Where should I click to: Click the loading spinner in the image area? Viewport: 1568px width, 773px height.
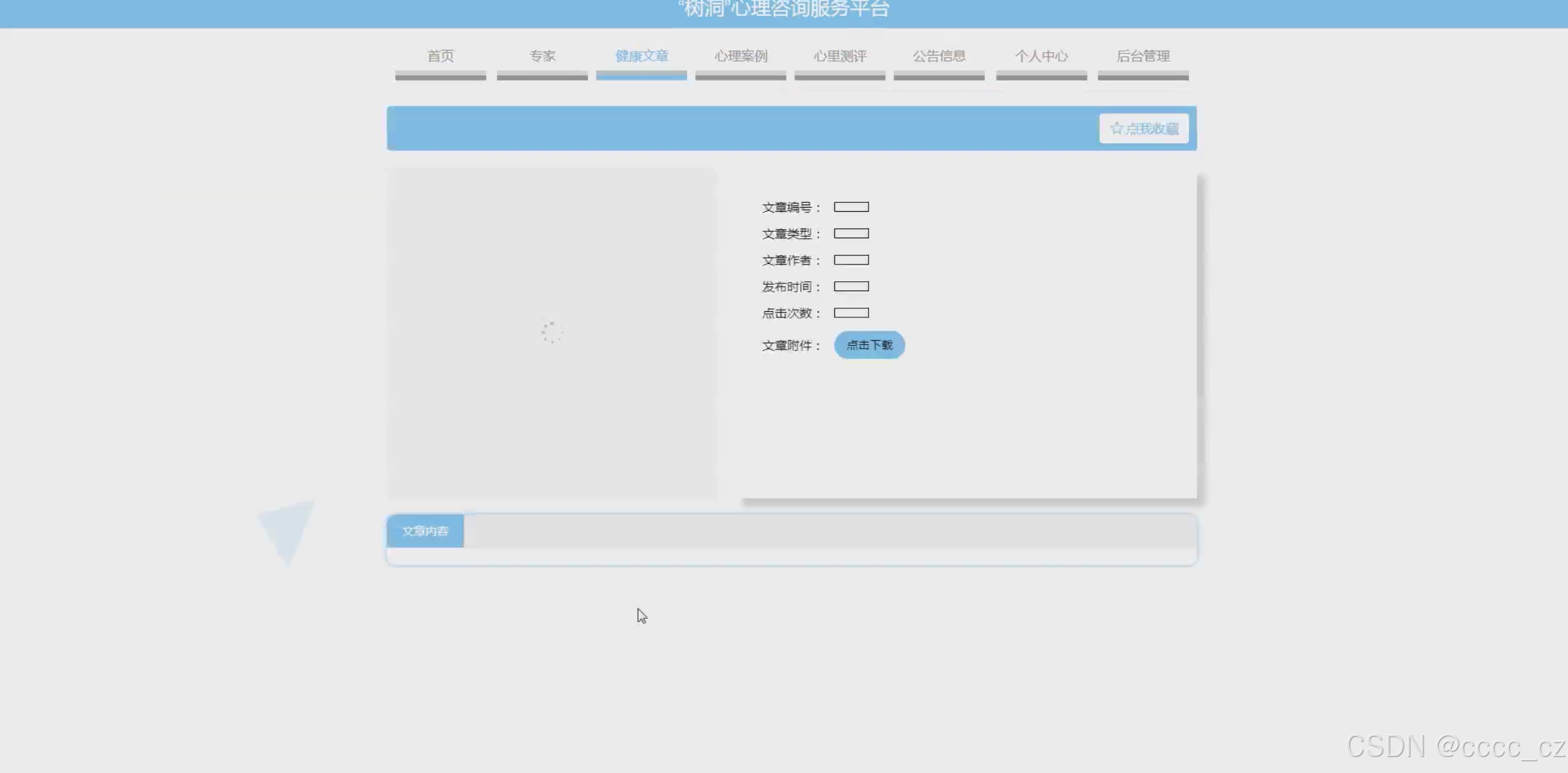[552, 332]
